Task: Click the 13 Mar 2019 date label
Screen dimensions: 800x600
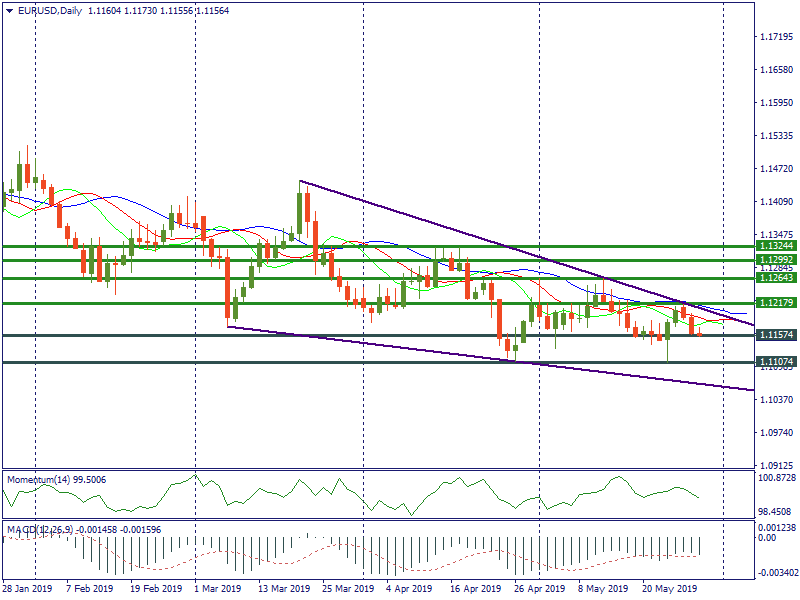Action: pos(283,589)
